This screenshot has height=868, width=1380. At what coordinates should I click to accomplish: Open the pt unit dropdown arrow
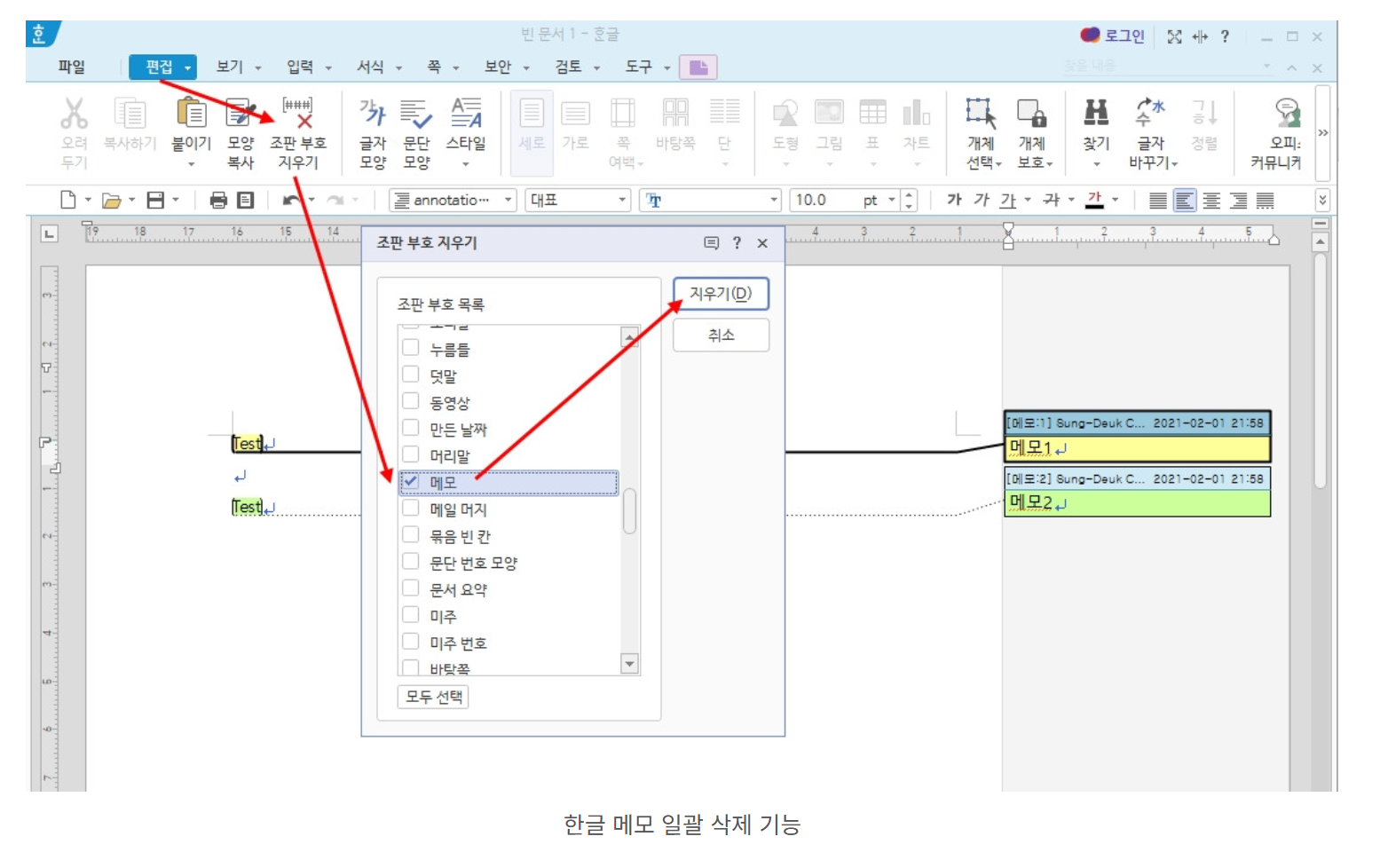pos(892,201)
